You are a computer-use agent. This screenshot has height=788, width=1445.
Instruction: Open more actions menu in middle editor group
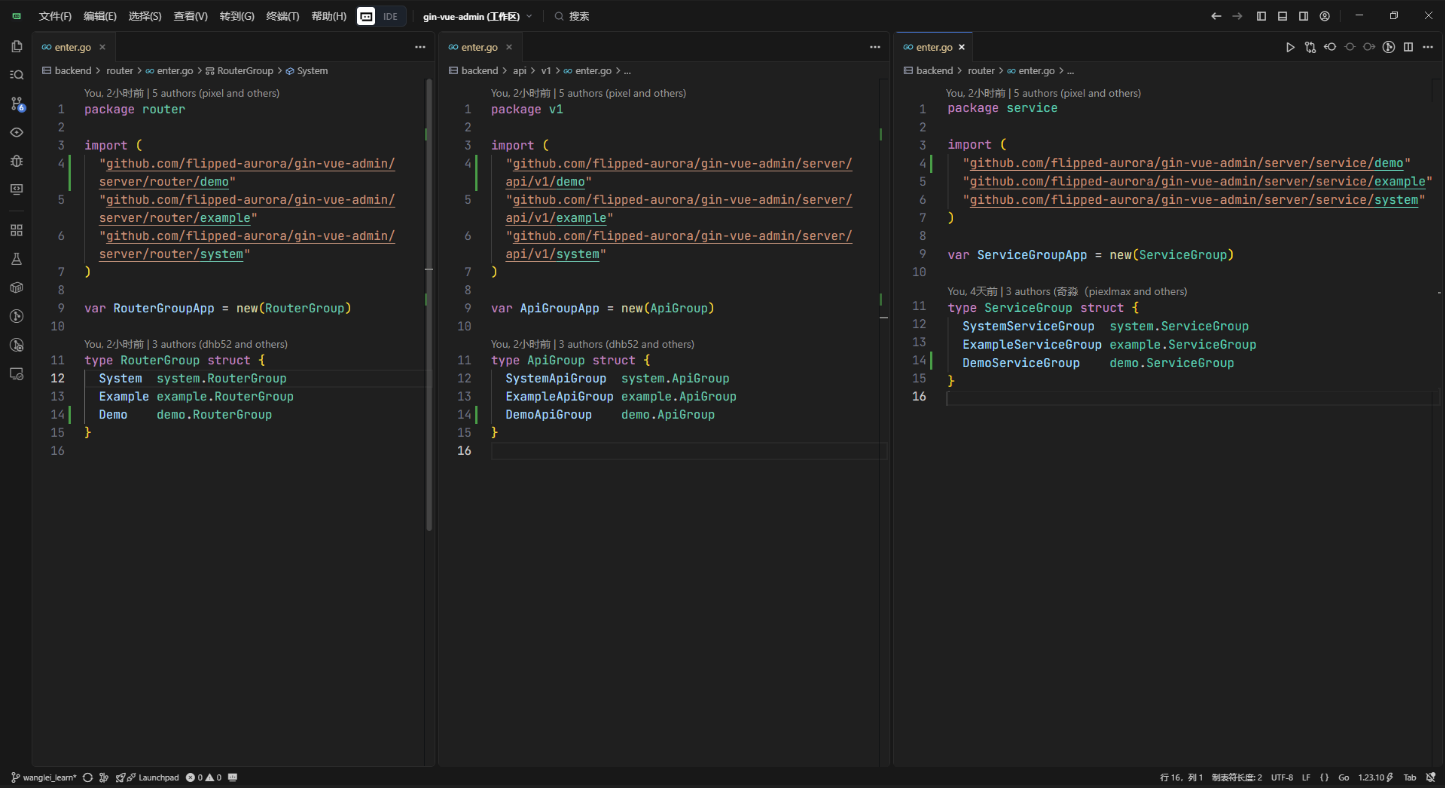coord(875,47)
